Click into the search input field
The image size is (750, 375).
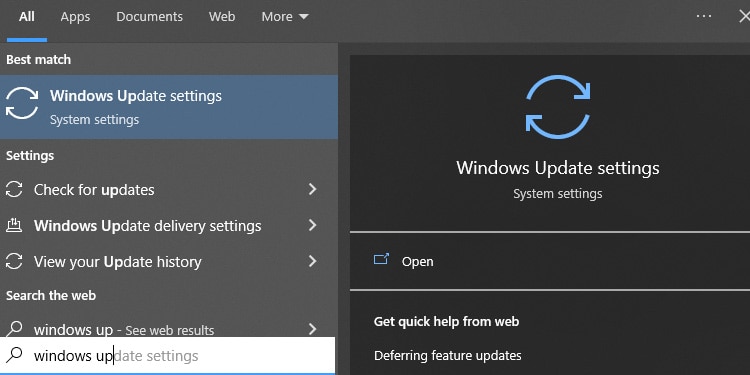click(167, 355)
